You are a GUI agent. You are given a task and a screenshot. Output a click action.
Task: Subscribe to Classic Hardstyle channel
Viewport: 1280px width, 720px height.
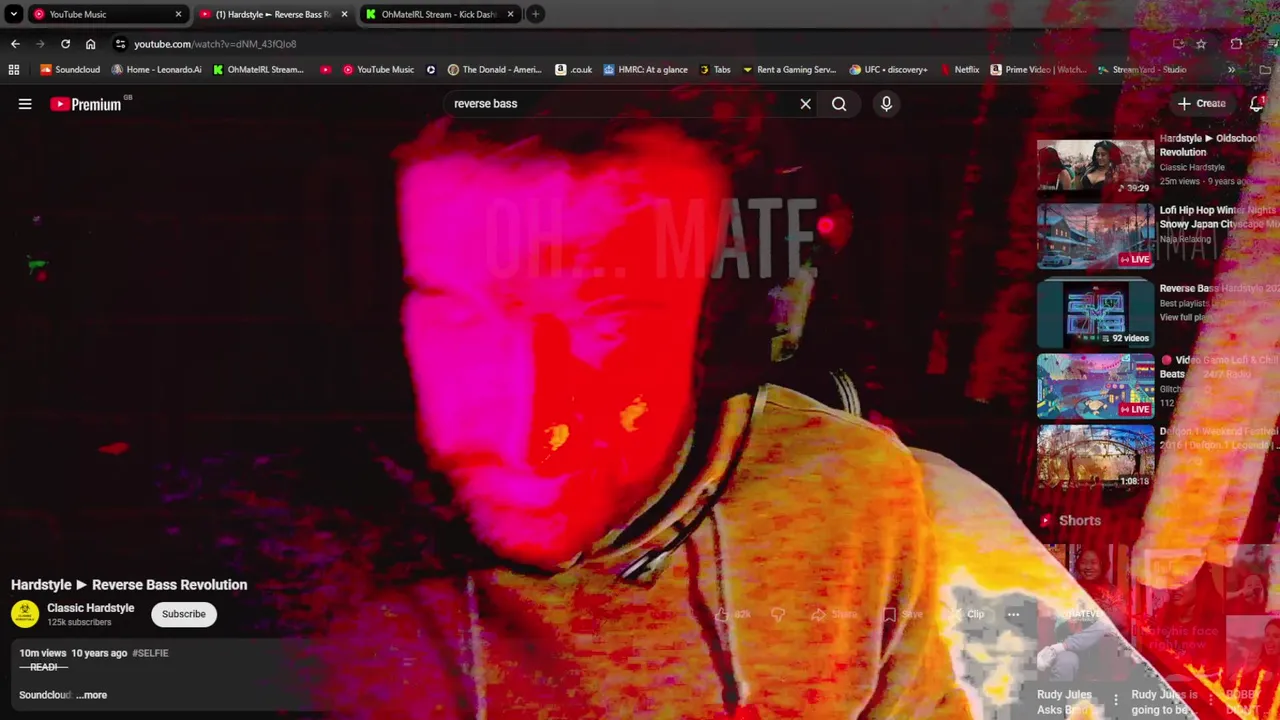click(184, 614)
